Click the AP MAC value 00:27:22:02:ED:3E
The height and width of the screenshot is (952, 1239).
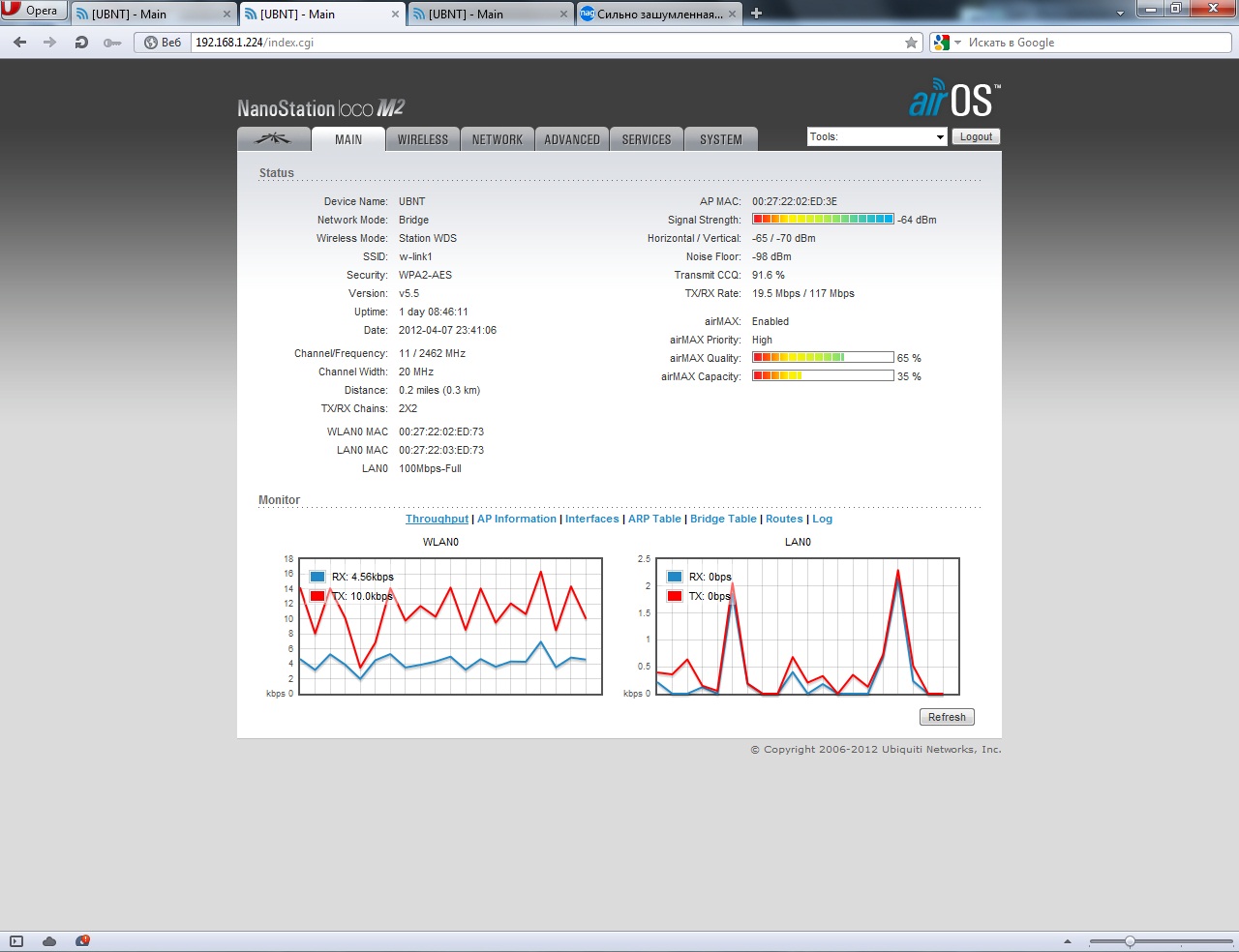795,201
